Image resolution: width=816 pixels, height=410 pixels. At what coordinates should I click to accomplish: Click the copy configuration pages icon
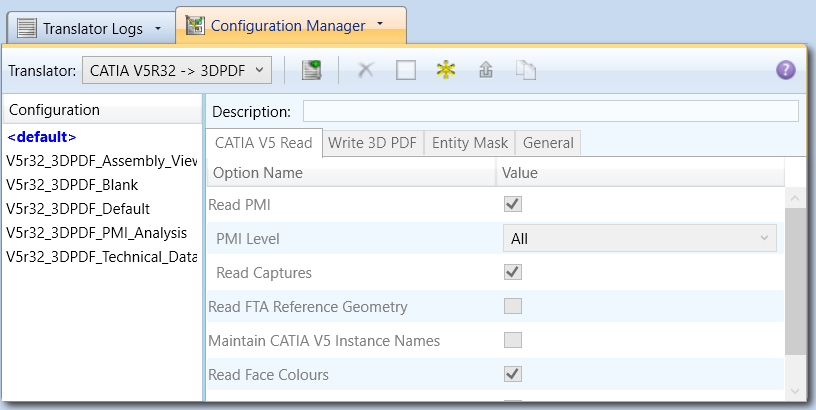(526, 70)
